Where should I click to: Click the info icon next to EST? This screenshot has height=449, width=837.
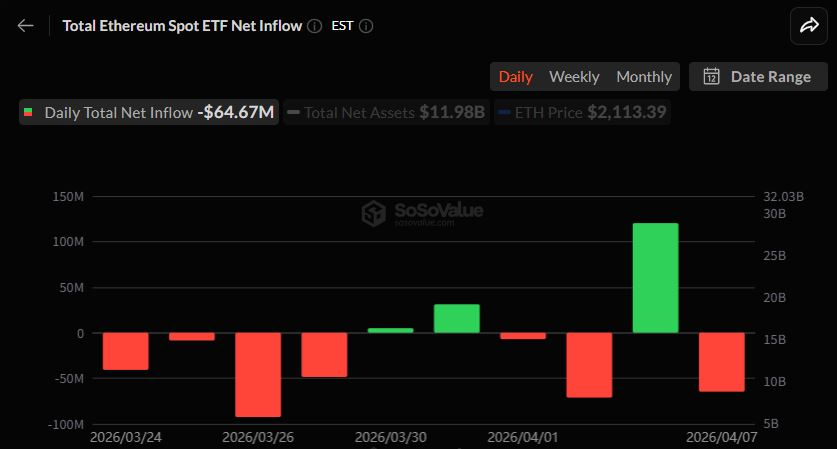(x=366, y=26)
